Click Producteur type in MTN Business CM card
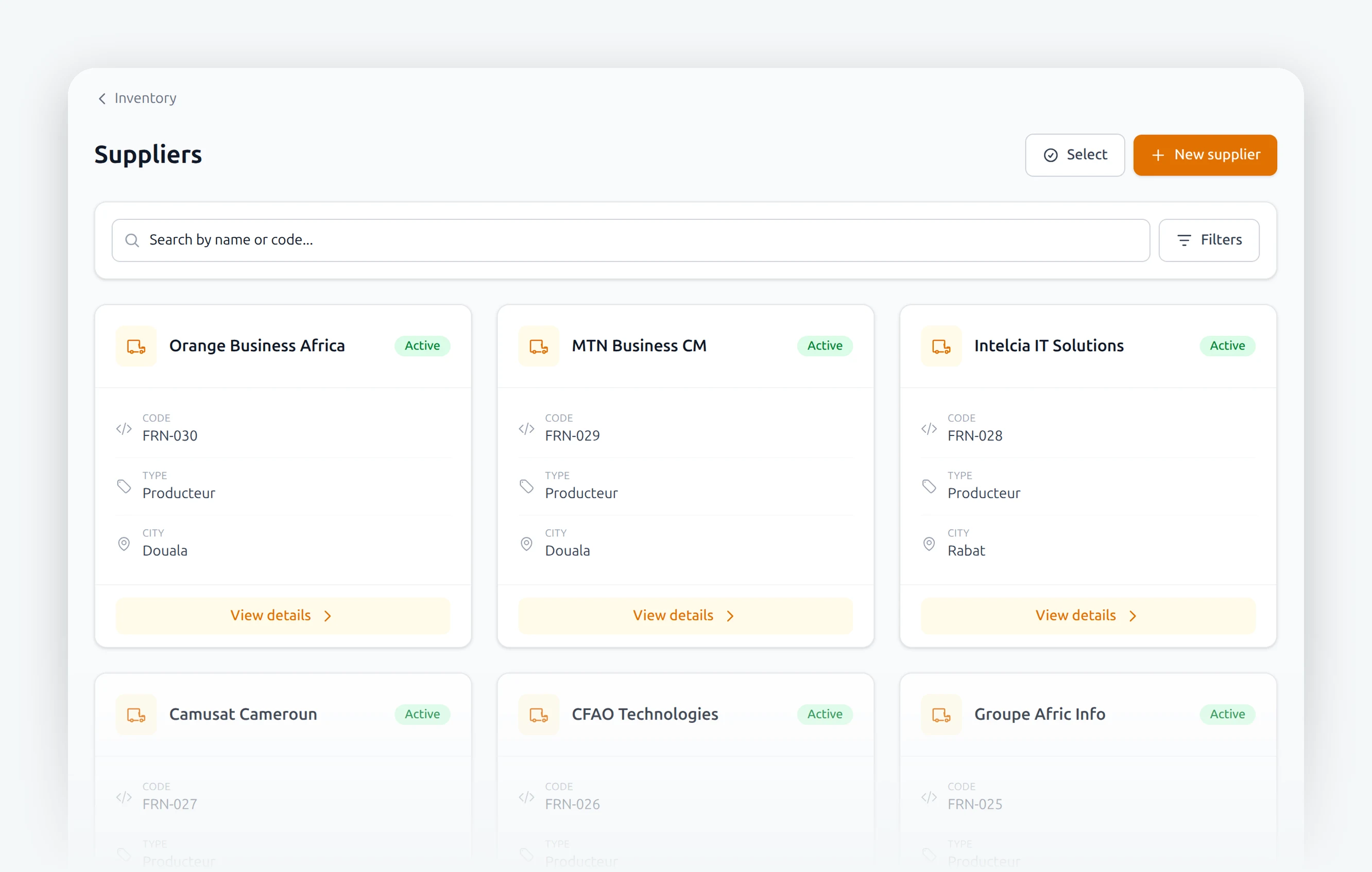1372x872 pixels. tap(581, 493)
